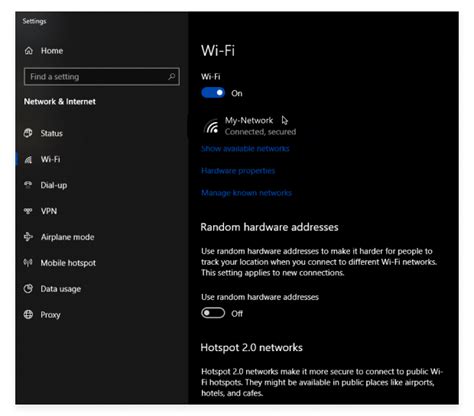Click the Dial-up phone icon
Viewport: 474px width, 416px height.
(x=28, y=185)
